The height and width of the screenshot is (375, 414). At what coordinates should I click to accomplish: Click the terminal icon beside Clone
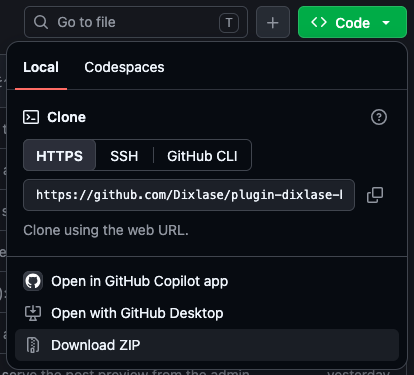point(31,117)
